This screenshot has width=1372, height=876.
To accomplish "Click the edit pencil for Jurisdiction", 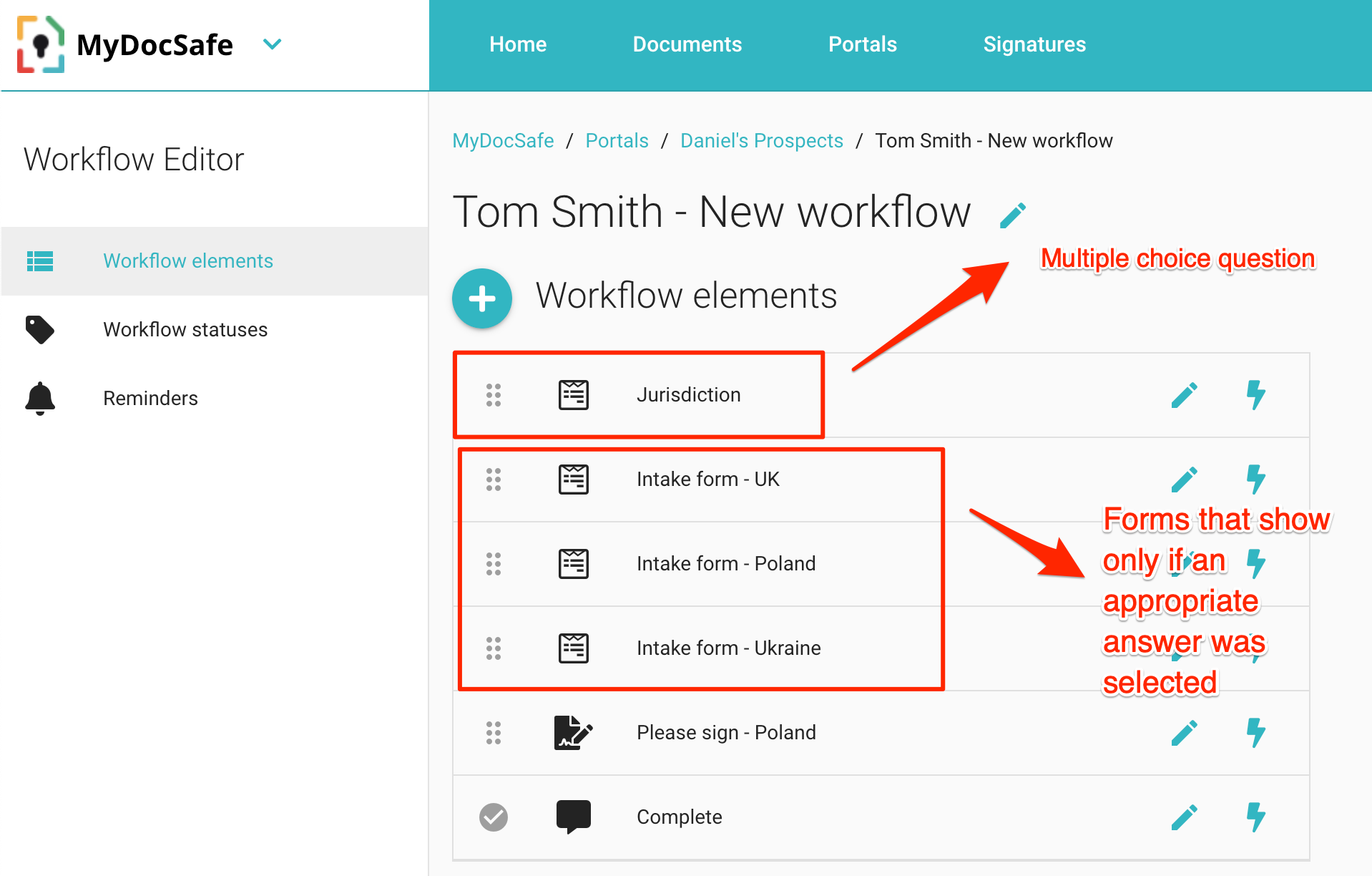I will 1184,395.
